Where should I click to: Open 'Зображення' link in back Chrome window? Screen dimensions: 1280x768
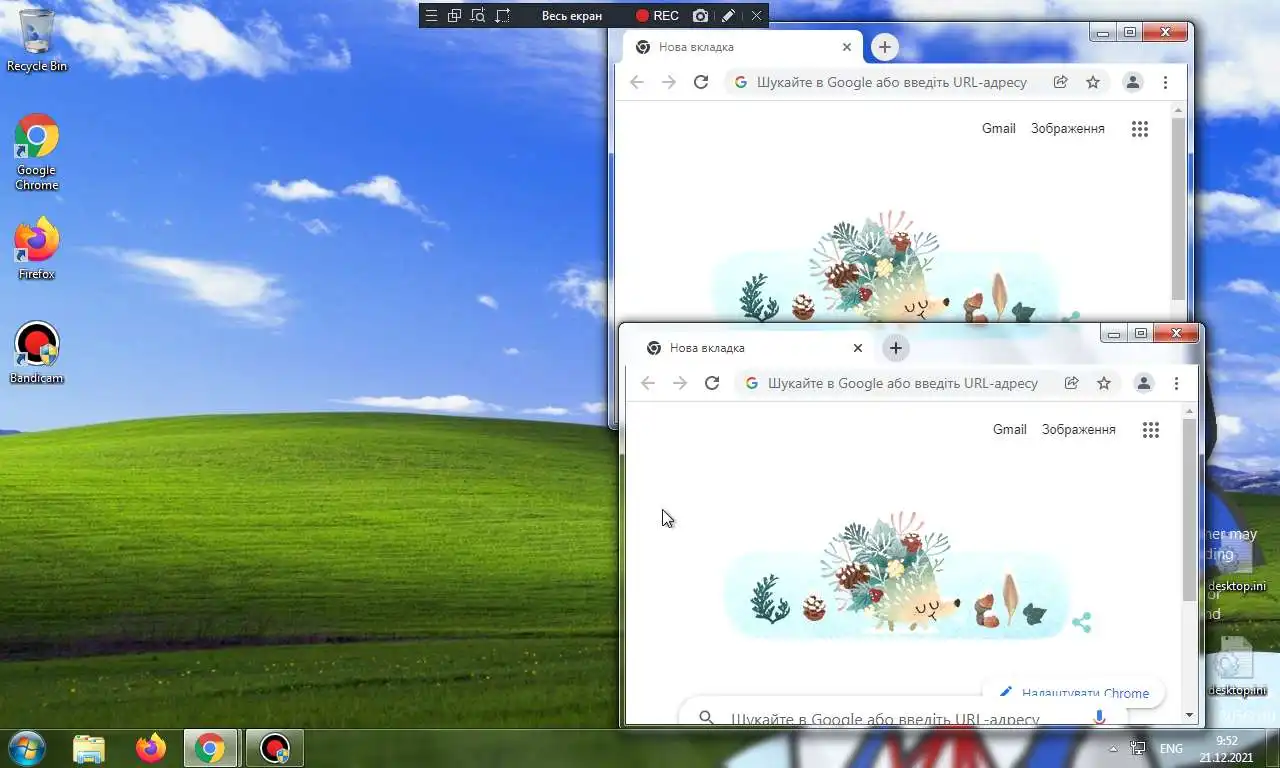pos(1068,128)
